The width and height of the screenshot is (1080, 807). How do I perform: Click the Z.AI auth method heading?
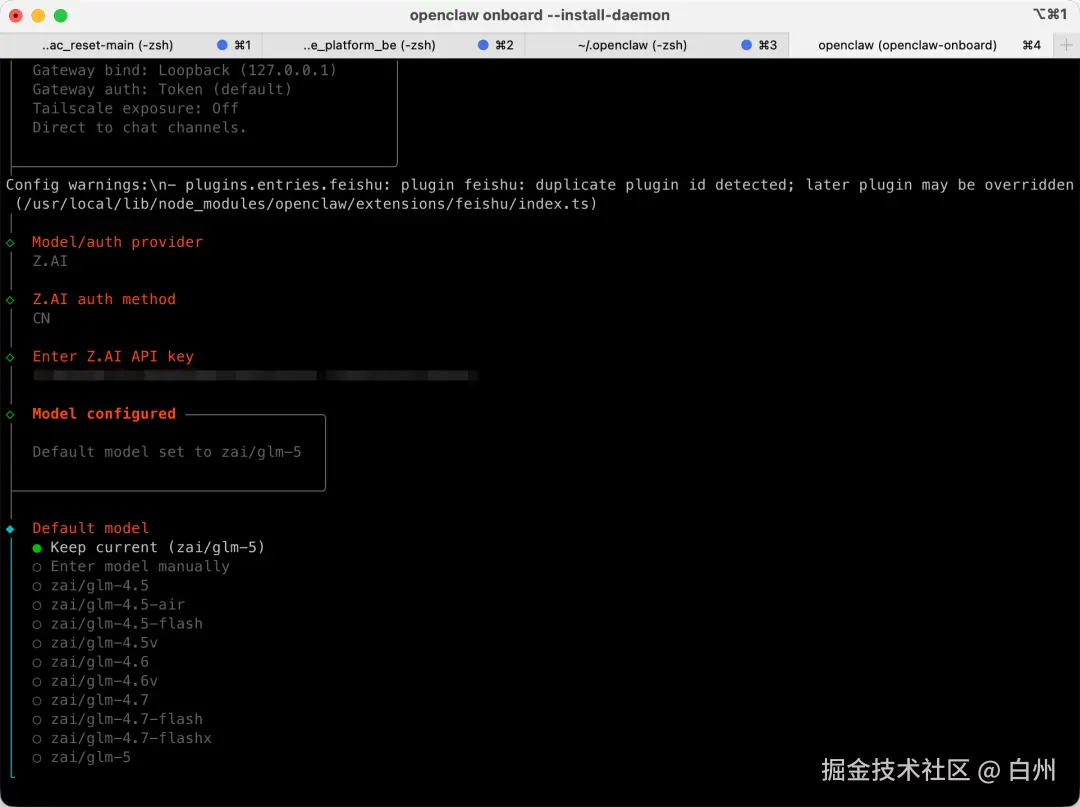pos(104,300)
